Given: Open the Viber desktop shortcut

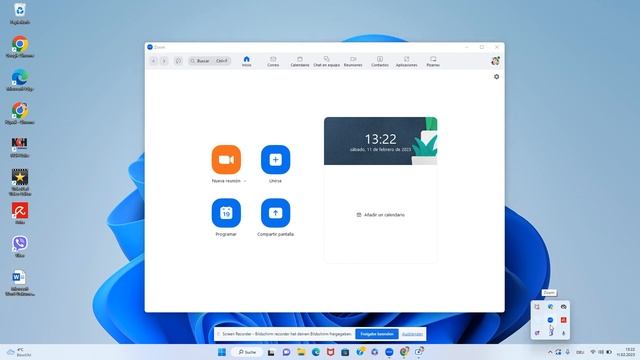Looking at the screenshot, I should [x=20, y=246].
